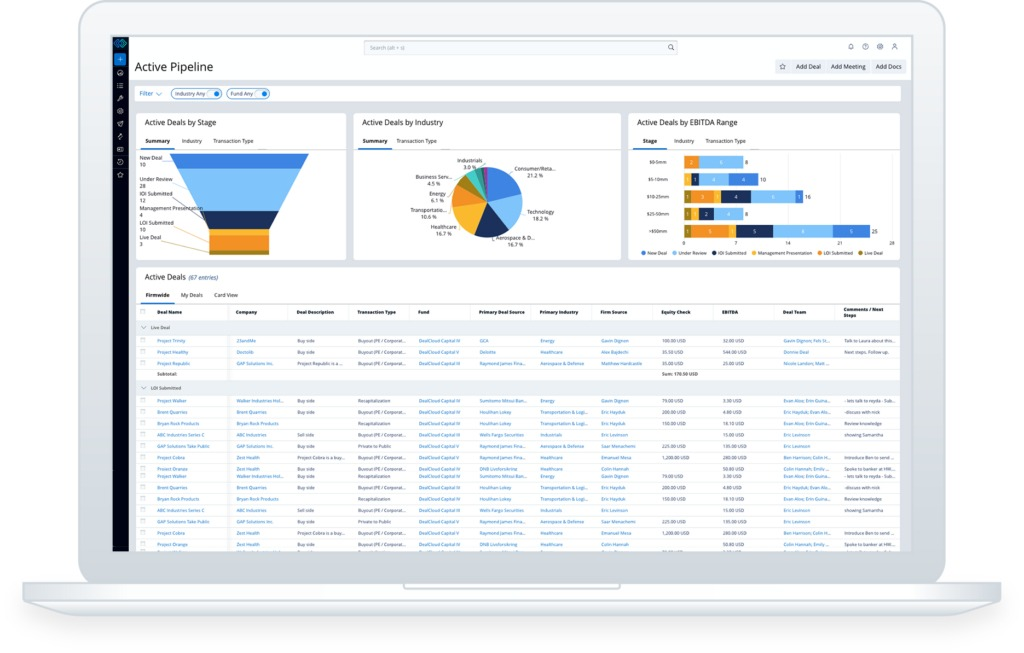Screen dimensions: 1024x653
Task: Collapse the LOI Submitted group
Action: point(143,387)
